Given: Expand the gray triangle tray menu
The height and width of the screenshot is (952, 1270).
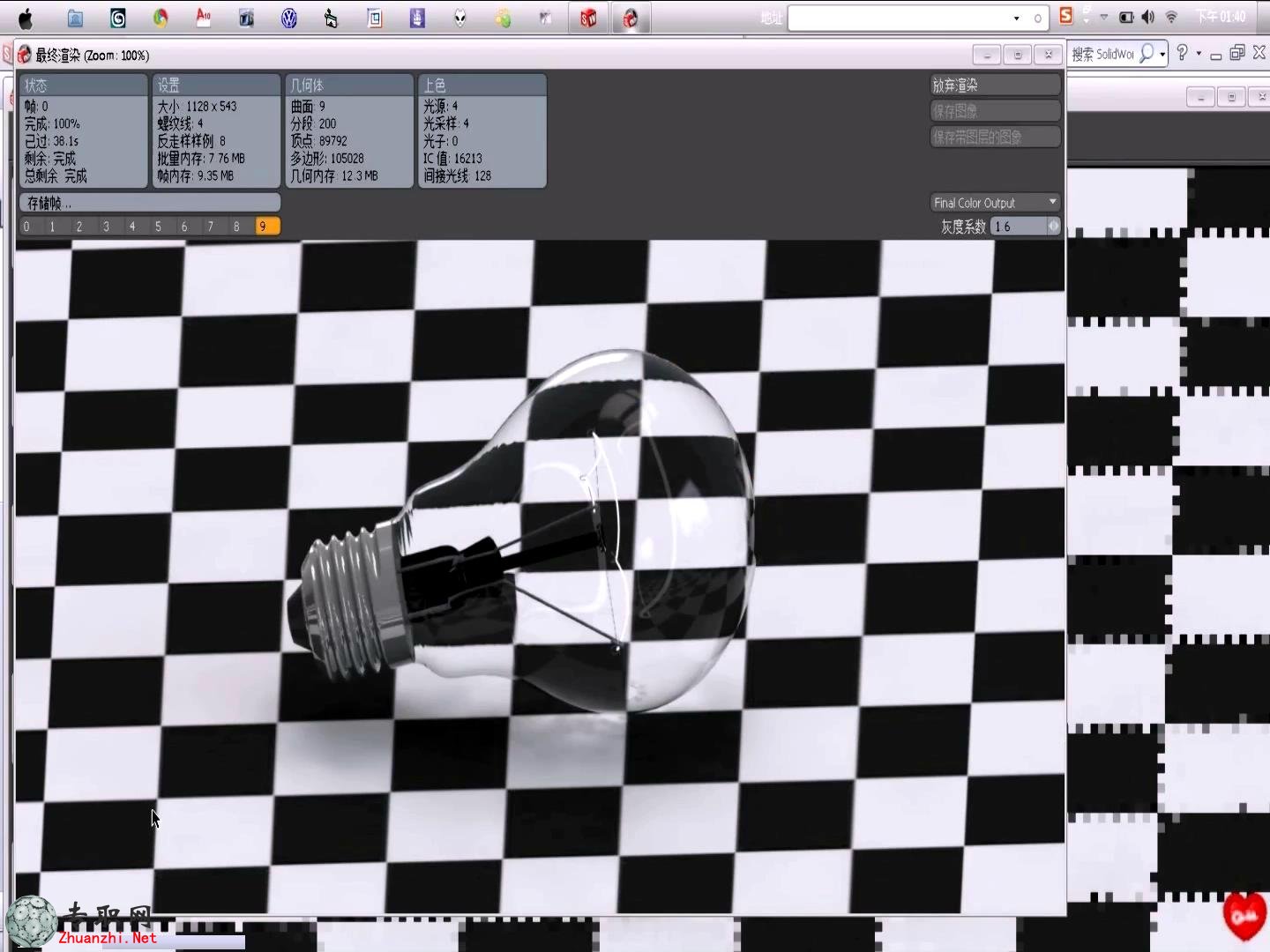Looking at the screenshot, I should [x=1104, y=18].
